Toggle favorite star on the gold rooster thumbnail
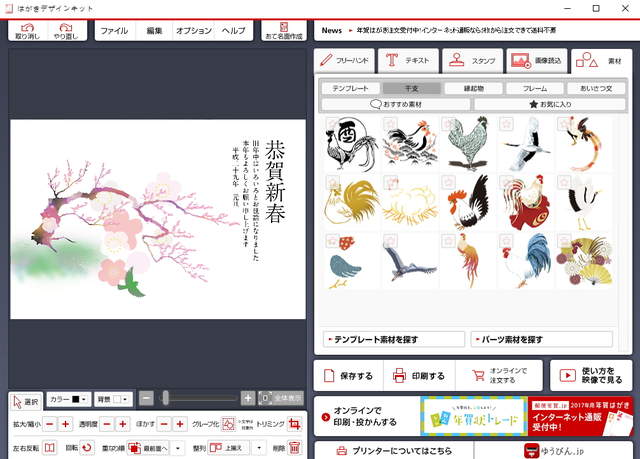640x459 pixels. (x=332, y=183)
